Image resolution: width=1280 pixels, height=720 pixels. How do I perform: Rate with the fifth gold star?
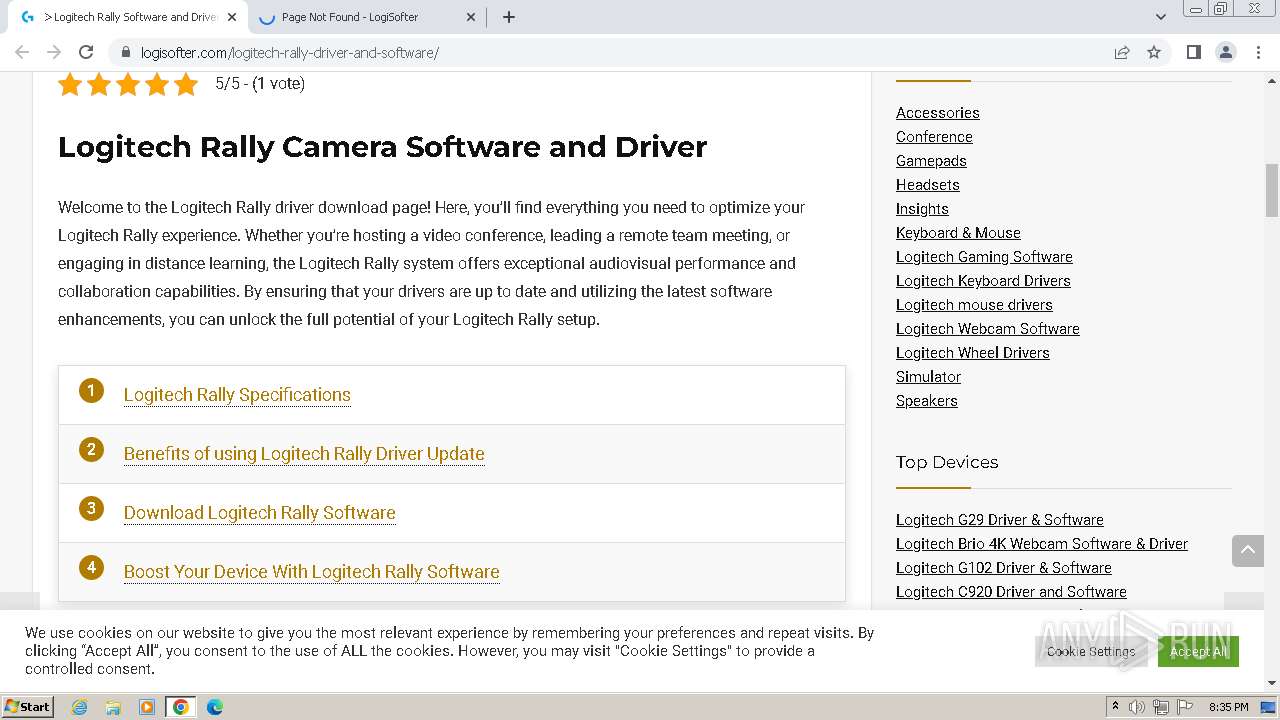[x=186, y=84]
